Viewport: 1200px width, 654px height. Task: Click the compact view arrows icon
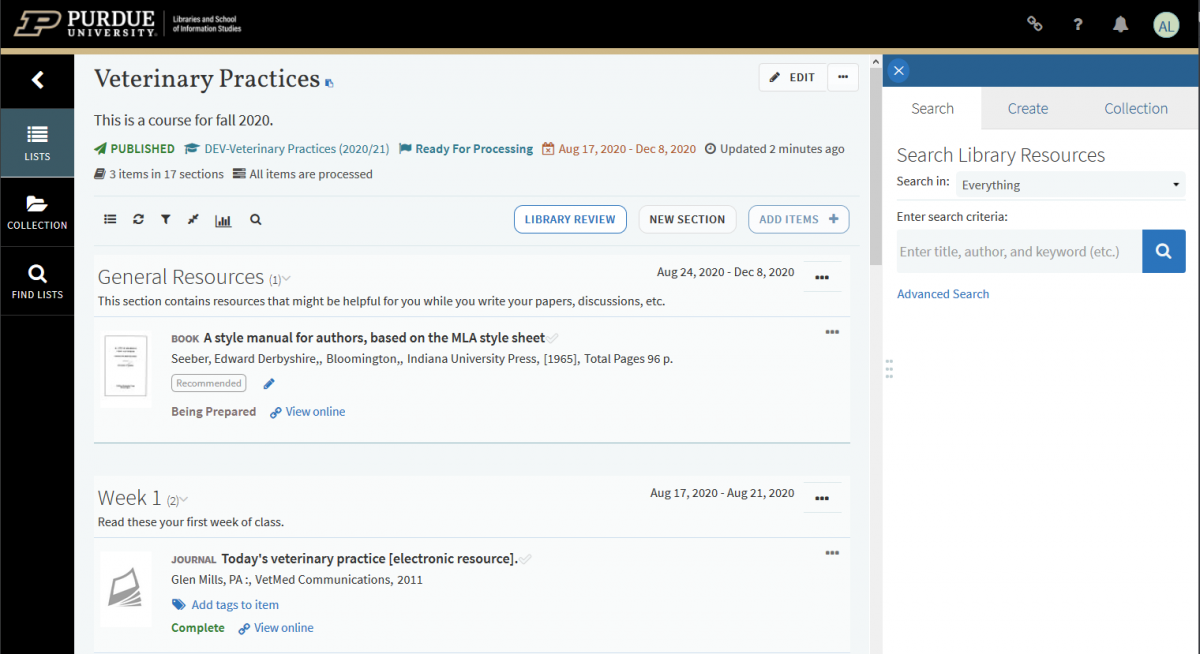coord(193,219)
